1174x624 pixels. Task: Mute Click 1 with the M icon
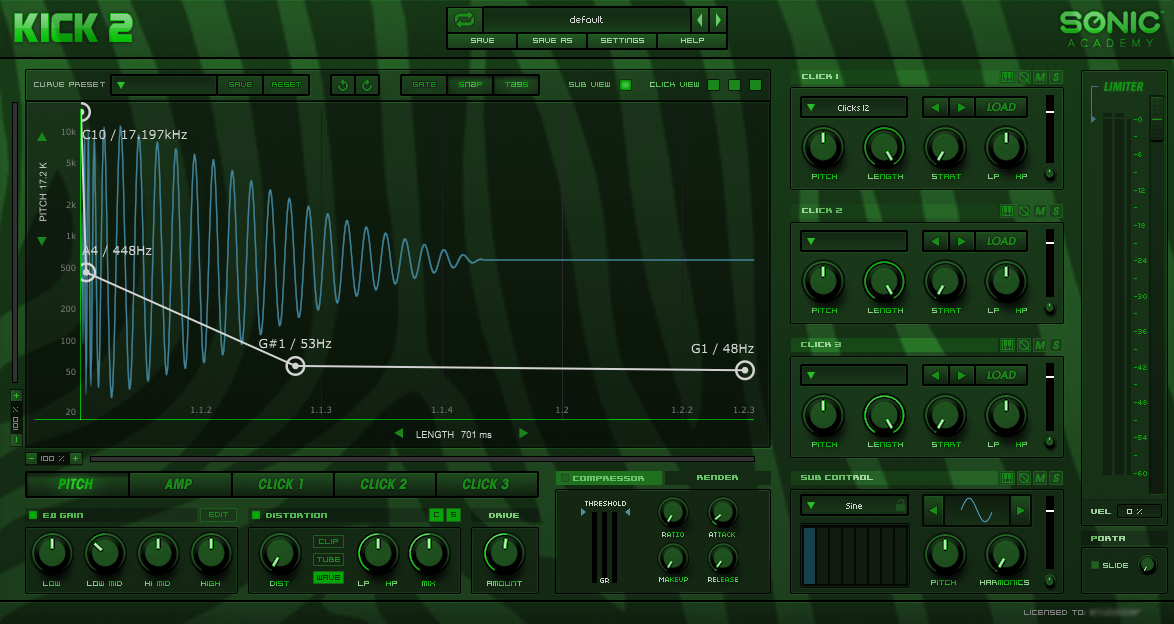pos(1040,77)
